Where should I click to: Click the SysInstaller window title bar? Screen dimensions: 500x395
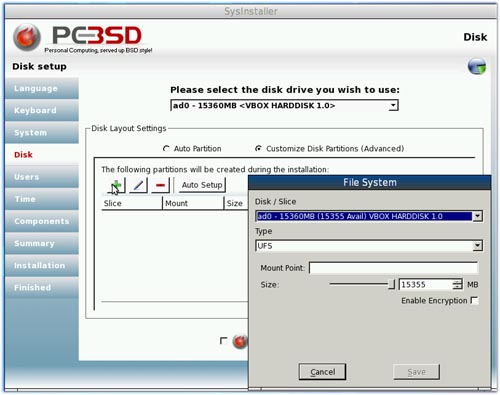coord(251,11)
